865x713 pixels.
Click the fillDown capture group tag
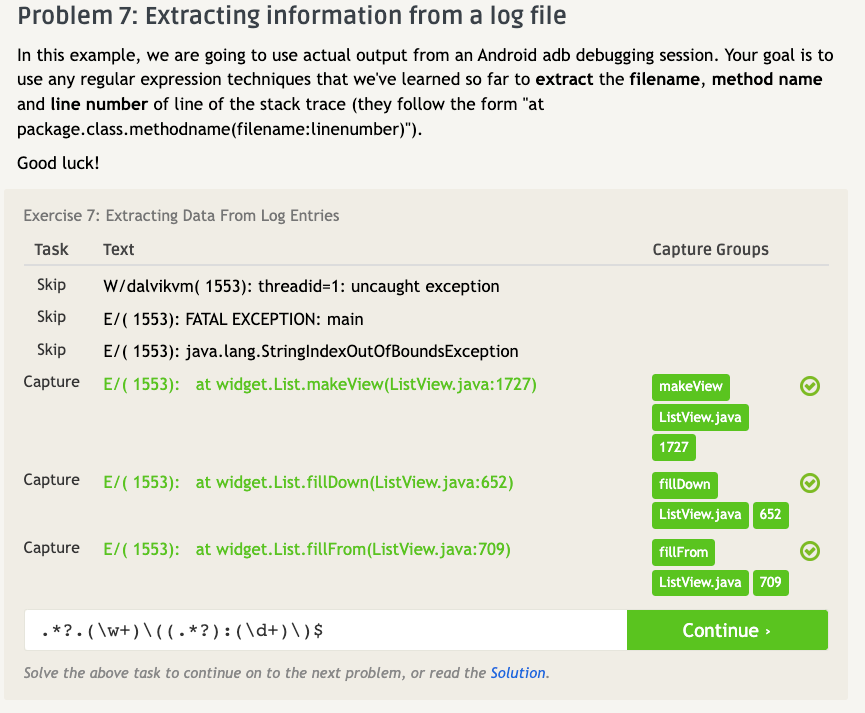(685, 484)
